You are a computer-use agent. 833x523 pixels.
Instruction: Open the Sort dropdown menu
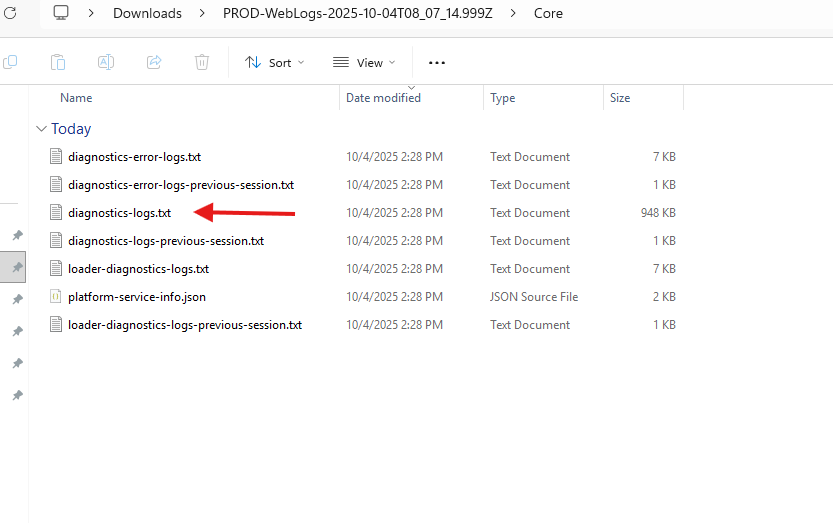pyautogui.click(x=275, y=62)
